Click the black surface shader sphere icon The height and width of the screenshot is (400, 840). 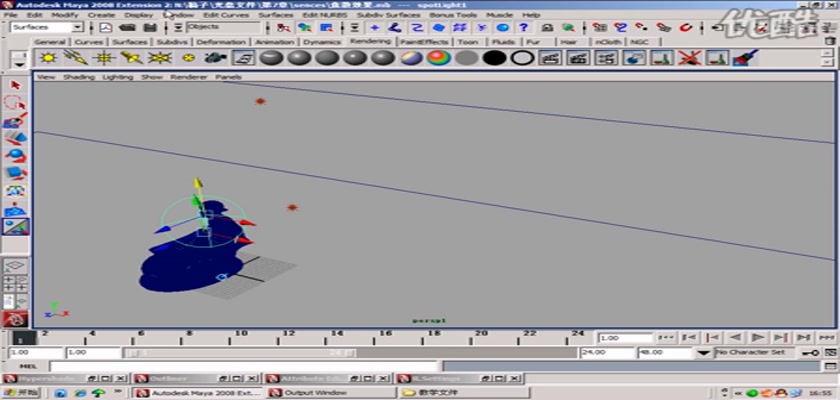click(494, 58)
